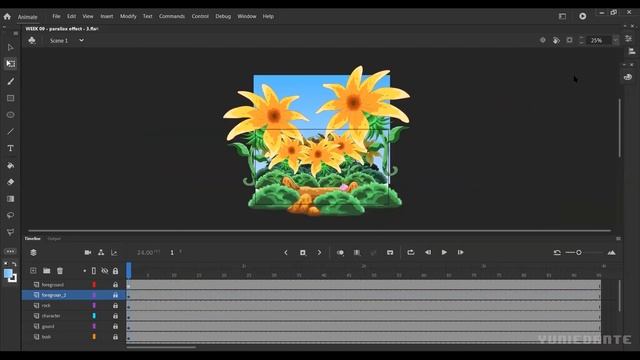This screenshot has width=640, height=360.
Task: Select the Brush tool
Action: (11, 81)
